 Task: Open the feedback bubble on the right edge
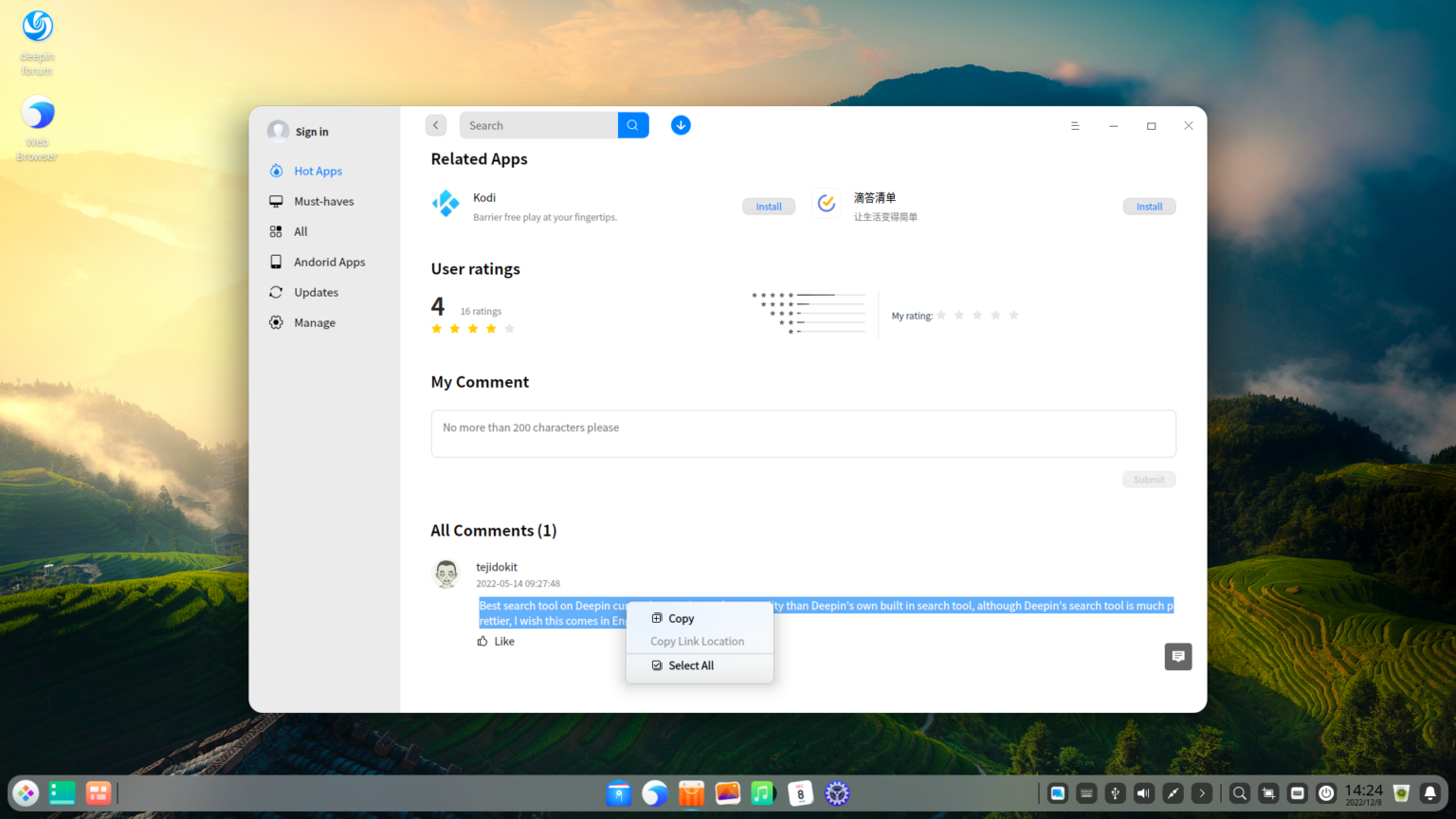pos(1177,656)
